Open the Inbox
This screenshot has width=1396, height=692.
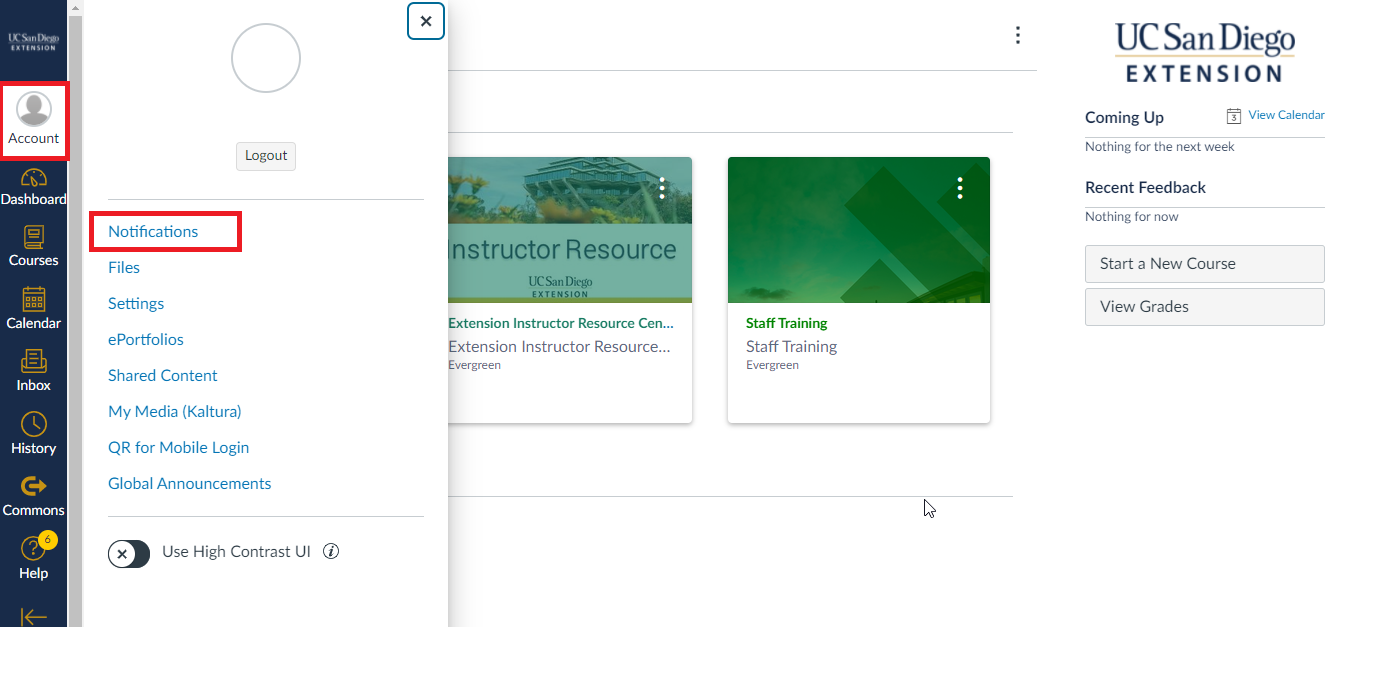(x=34, y=371)
